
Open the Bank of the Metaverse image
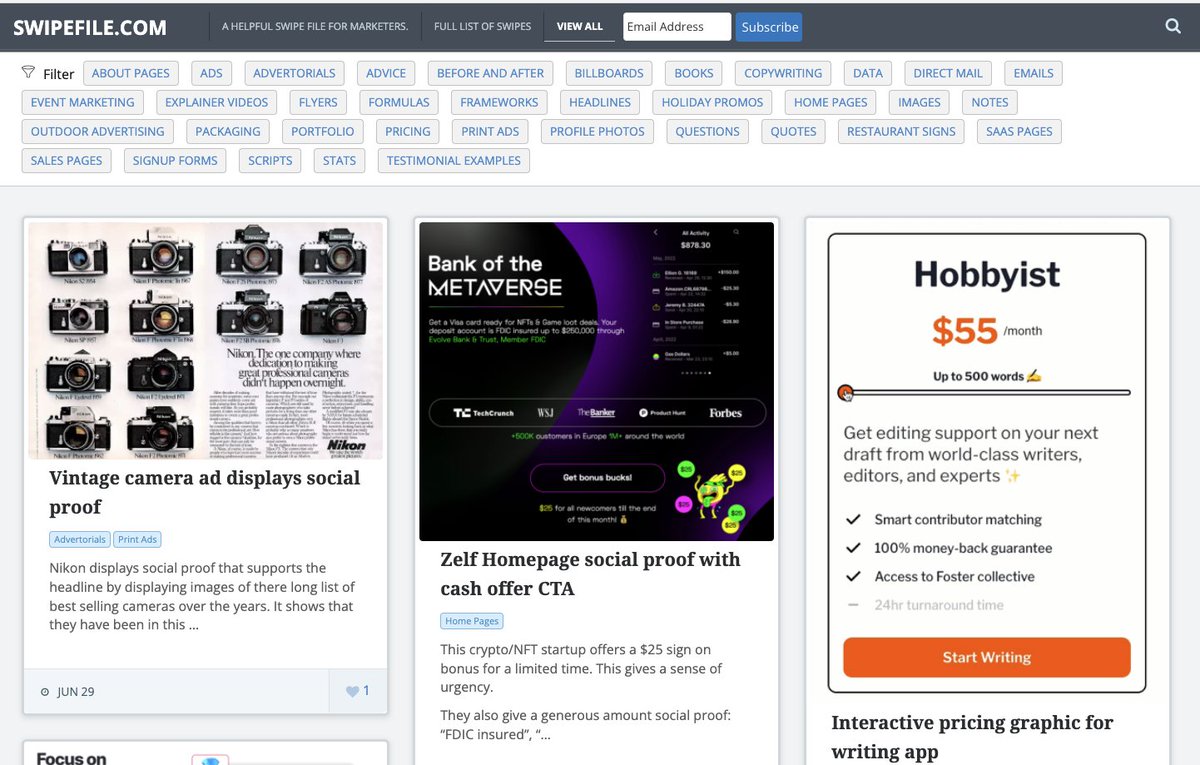(x=597, y=381)
